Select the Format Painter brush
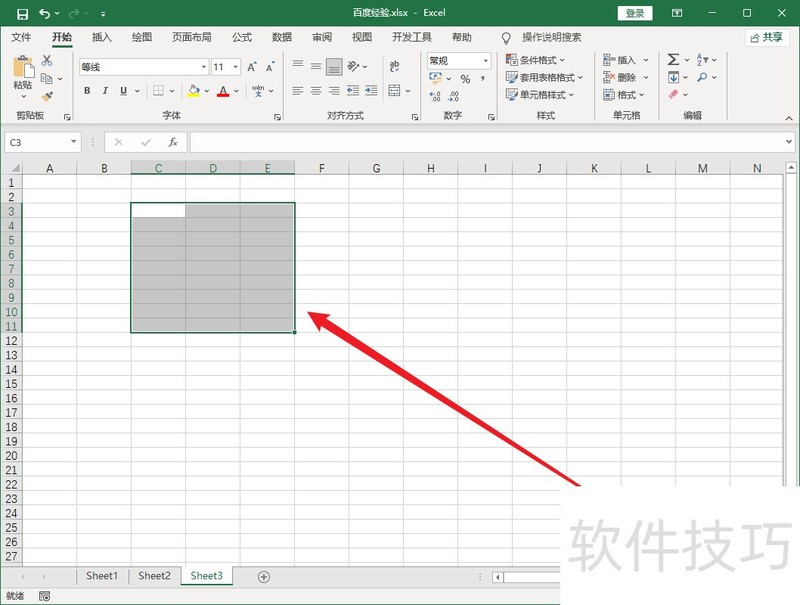 pyautogui.click(x=47, y=96)
